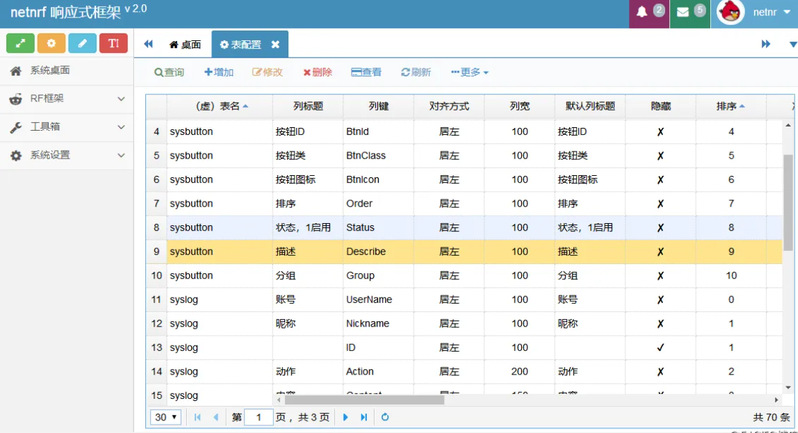
Task: Click the green fullscreen expand icon button
Action: (20, 44)
